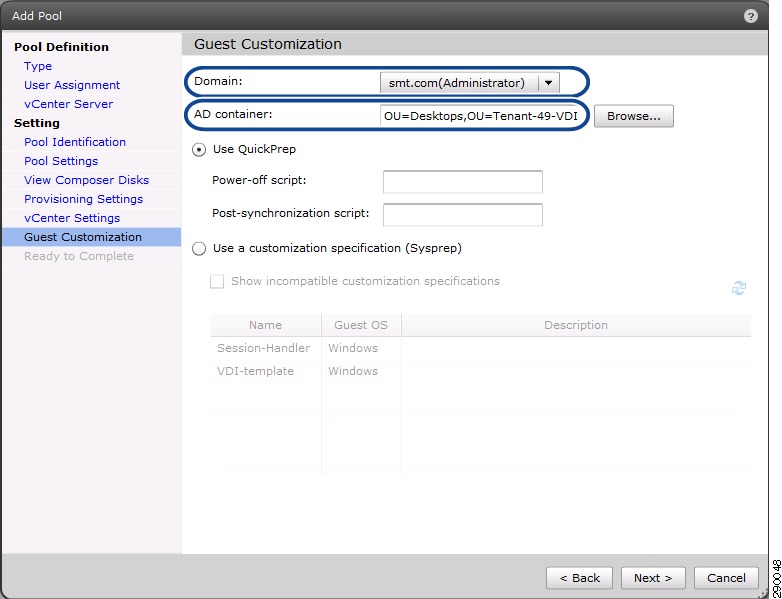Viewport: 782px width, 599px height.
Task: Open Pool Settings in sidebar
Action: tap(61, 161)
